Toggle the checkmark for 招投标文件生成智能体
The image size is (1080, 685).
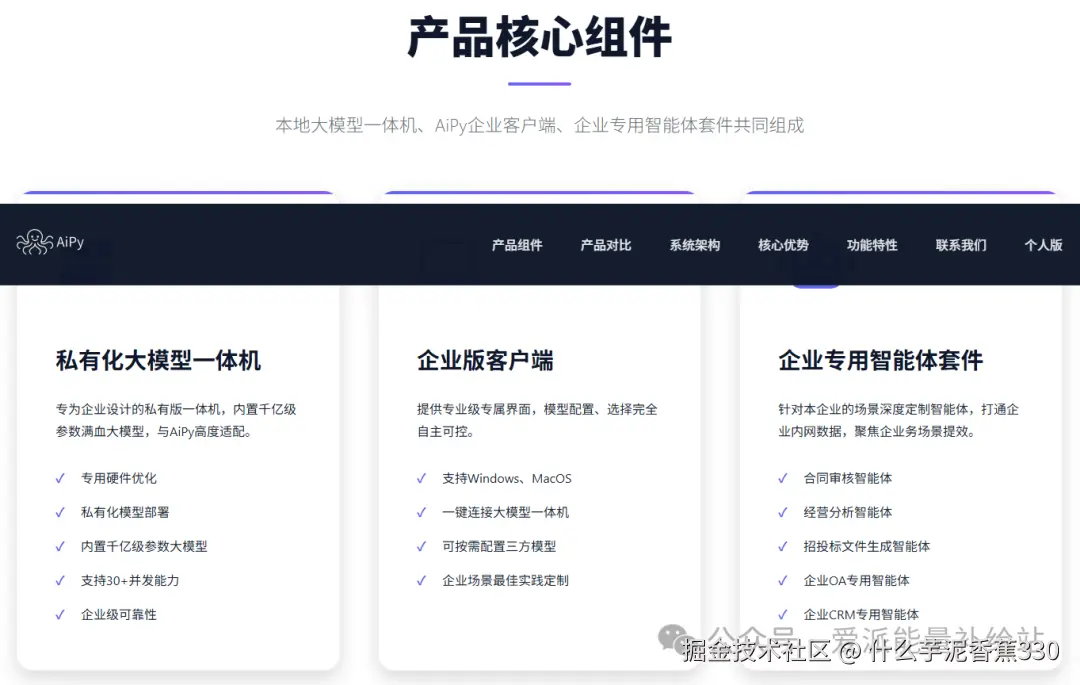783,546
